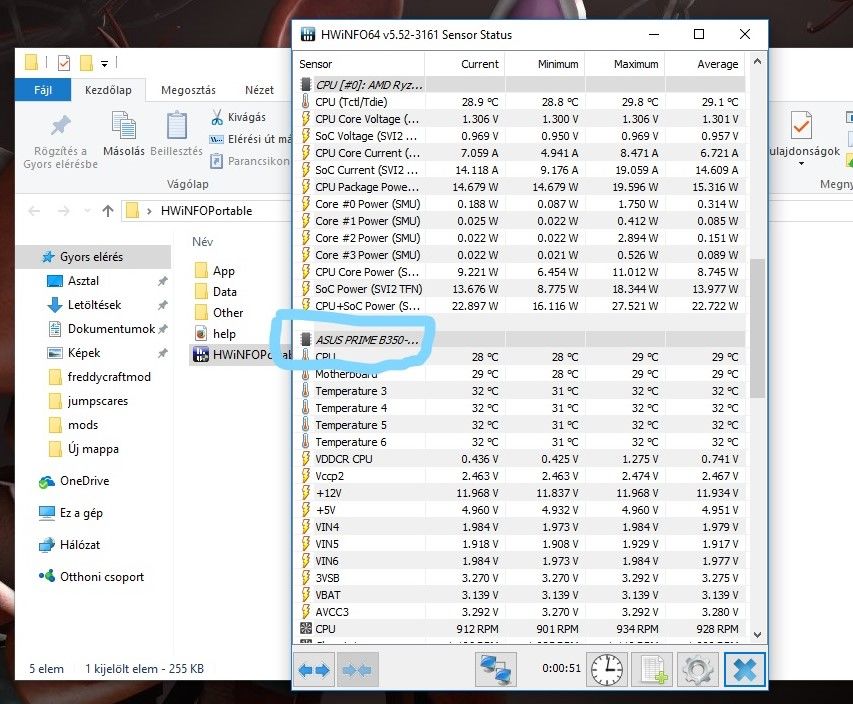Image resolution: width=853 pixels, height=704 pixels.
Task: Select the SoC Power (SVI2 TFN) sensor row
Action: tap(520, 289)
